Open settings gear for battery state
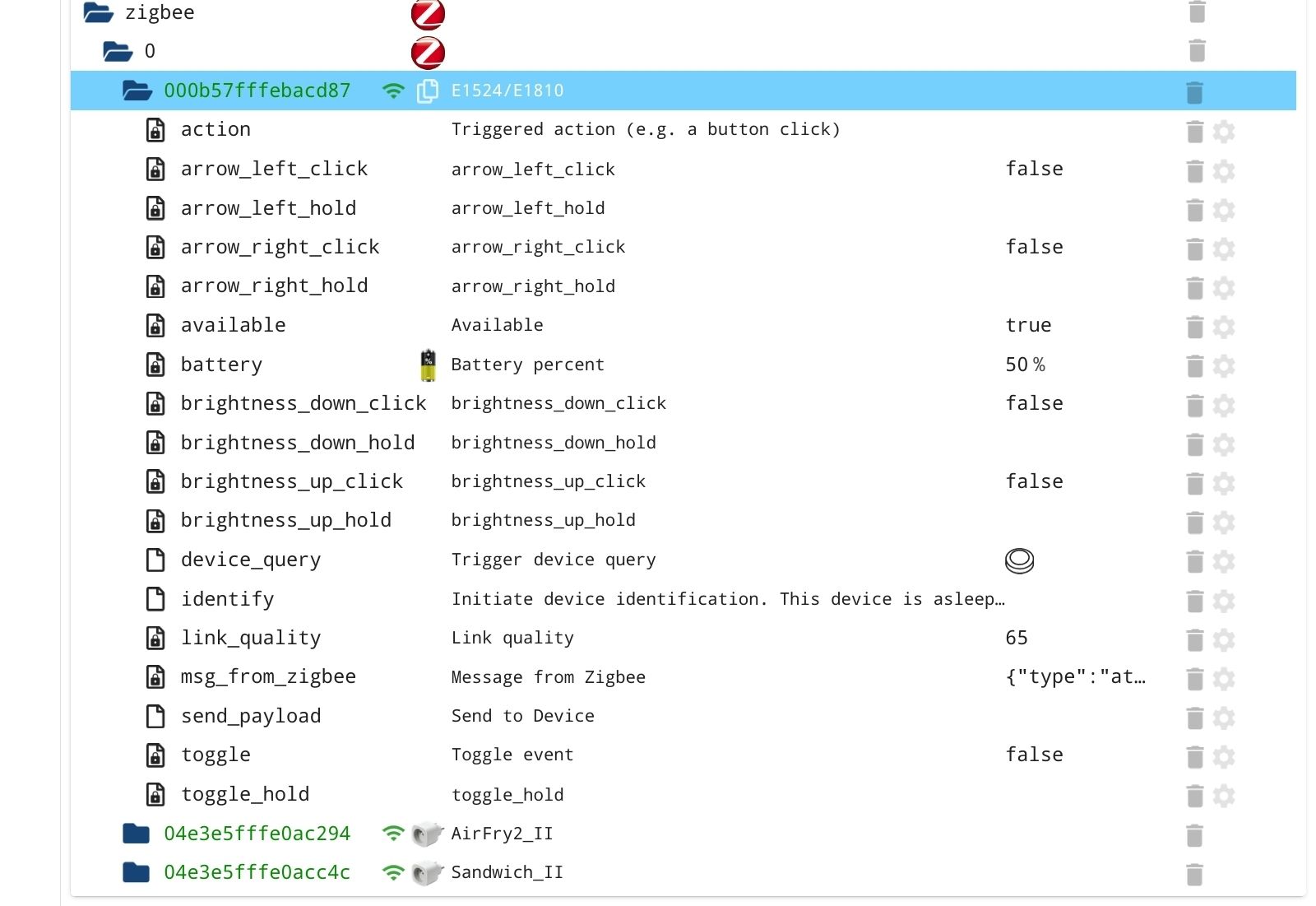 click(x=1224, y=365)
